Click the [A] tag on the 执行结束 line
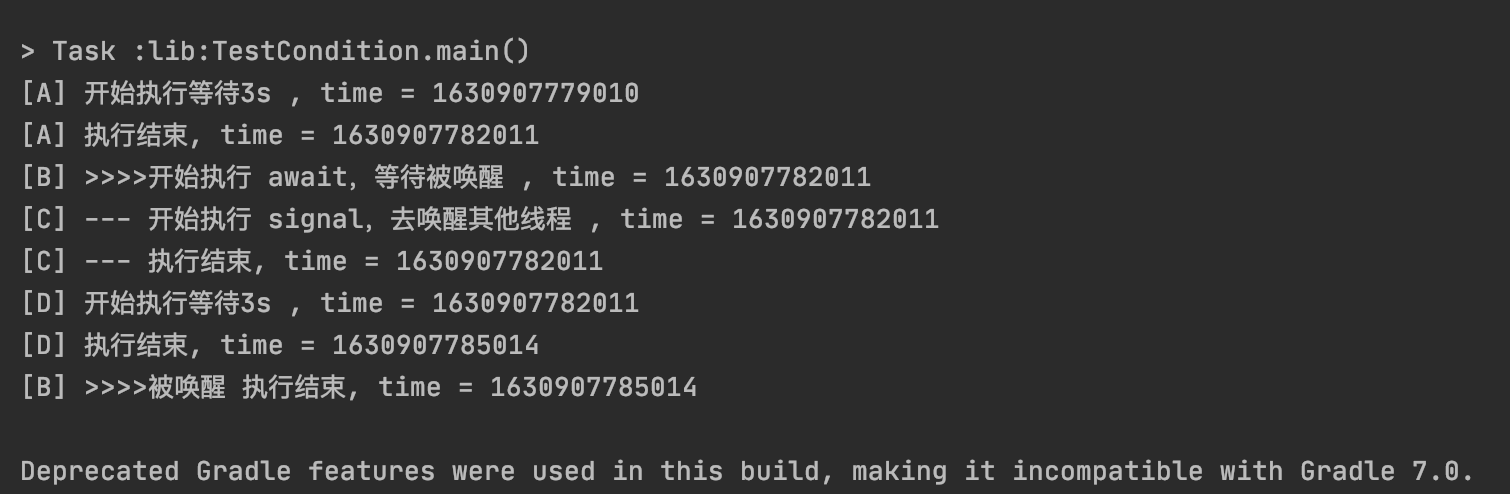This screenshot has width=1510, height=494. pos(43,135)
